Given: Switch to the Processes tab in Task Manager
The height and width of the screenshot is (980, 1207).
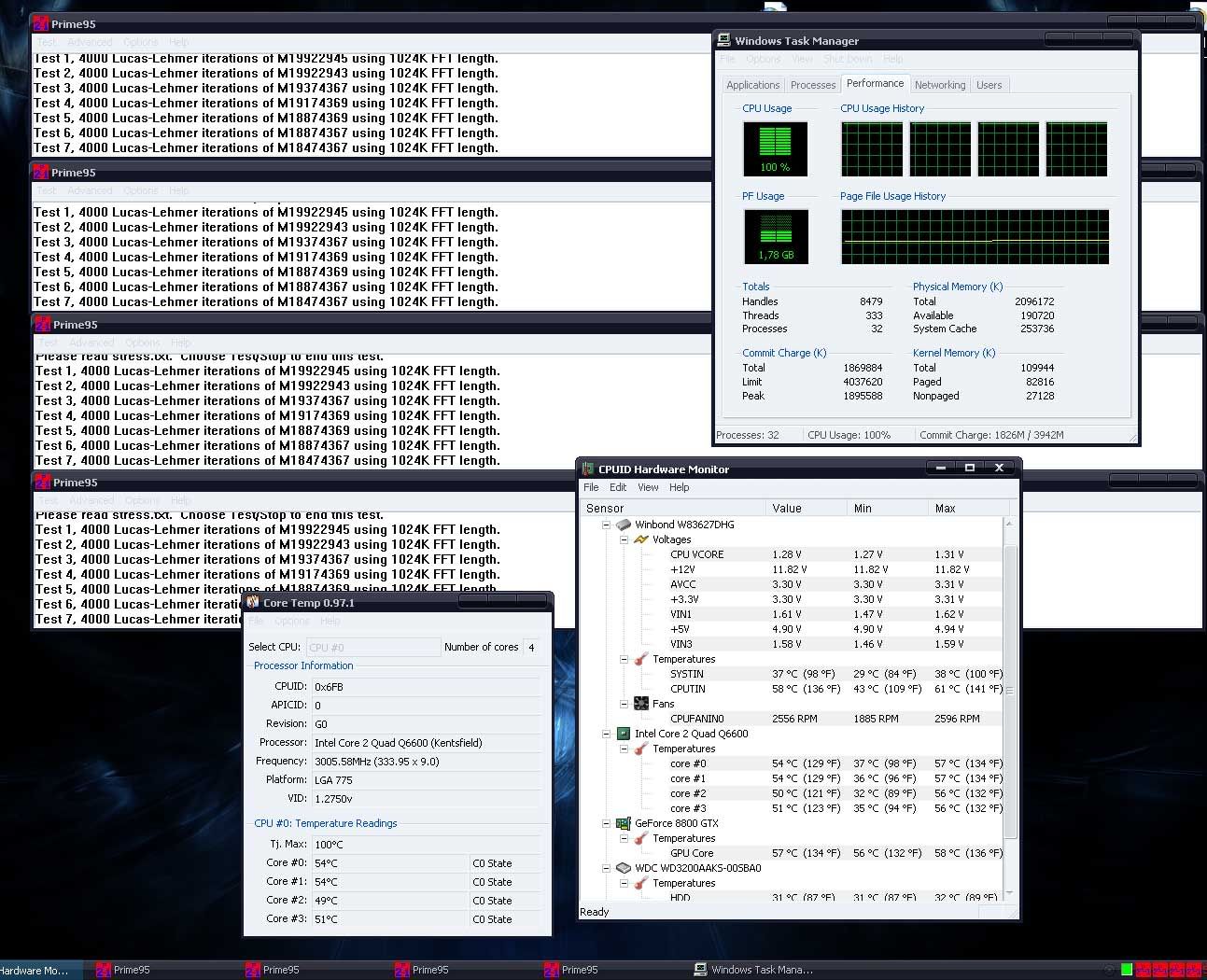Looking at the screenshot, I should click(813, 85).
